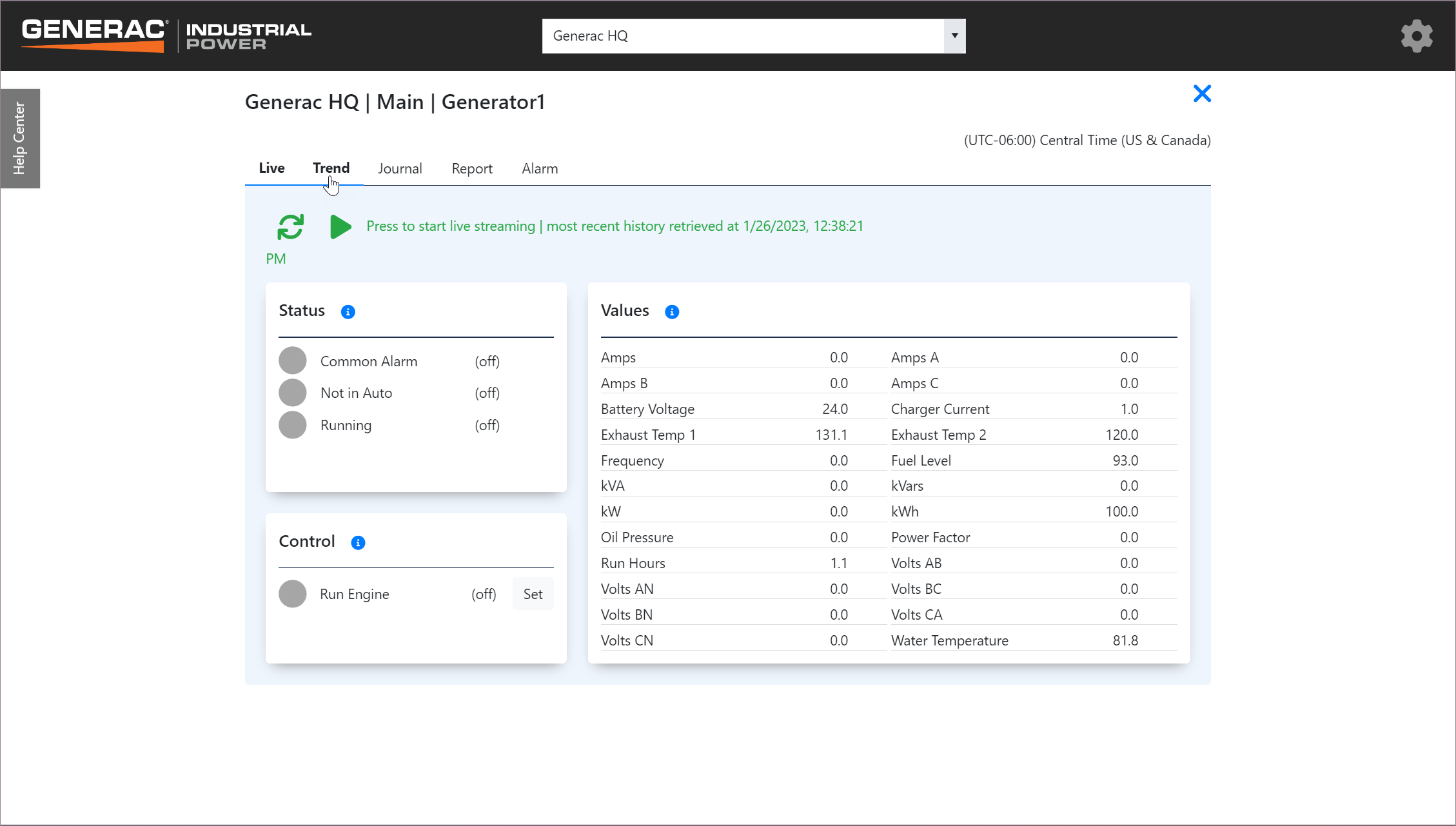Image resolution: width=1456 pixels, height=826 pixels.
Task: Open the Alarm tab
Action: click(540, 169)
